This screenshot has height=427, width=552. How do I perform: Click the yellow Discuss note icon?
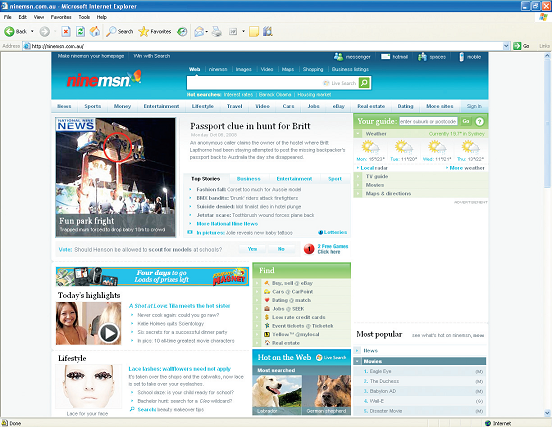pos(254,32)
